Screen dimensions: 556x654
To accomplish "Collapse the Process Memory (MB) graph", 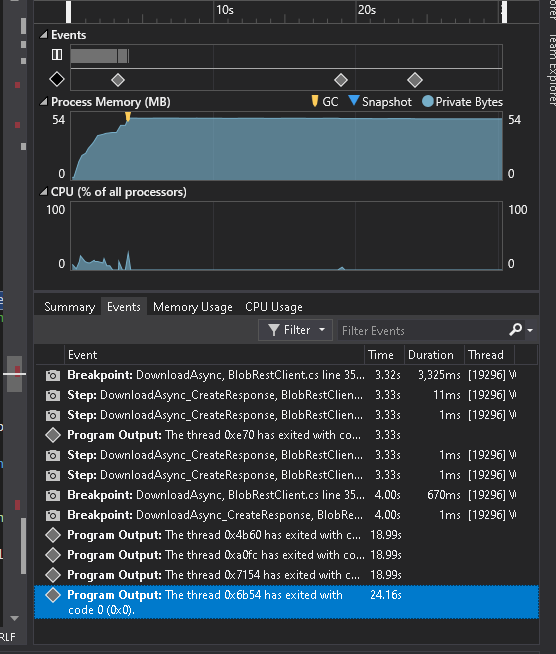I will click(43, 102).
